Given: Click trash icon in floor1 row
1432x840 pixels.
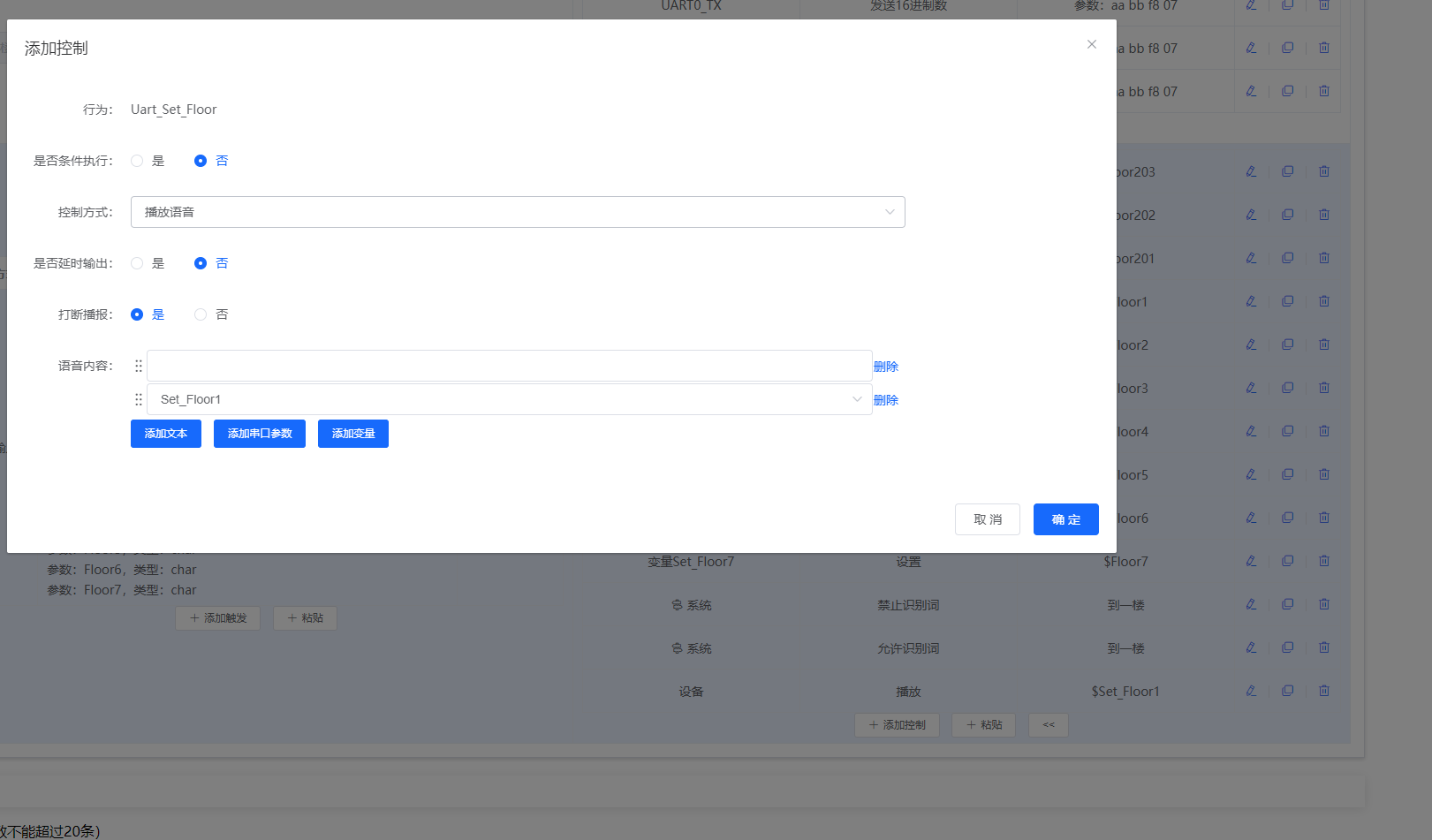Looking at the screenshot, I should pos(1323,301).
